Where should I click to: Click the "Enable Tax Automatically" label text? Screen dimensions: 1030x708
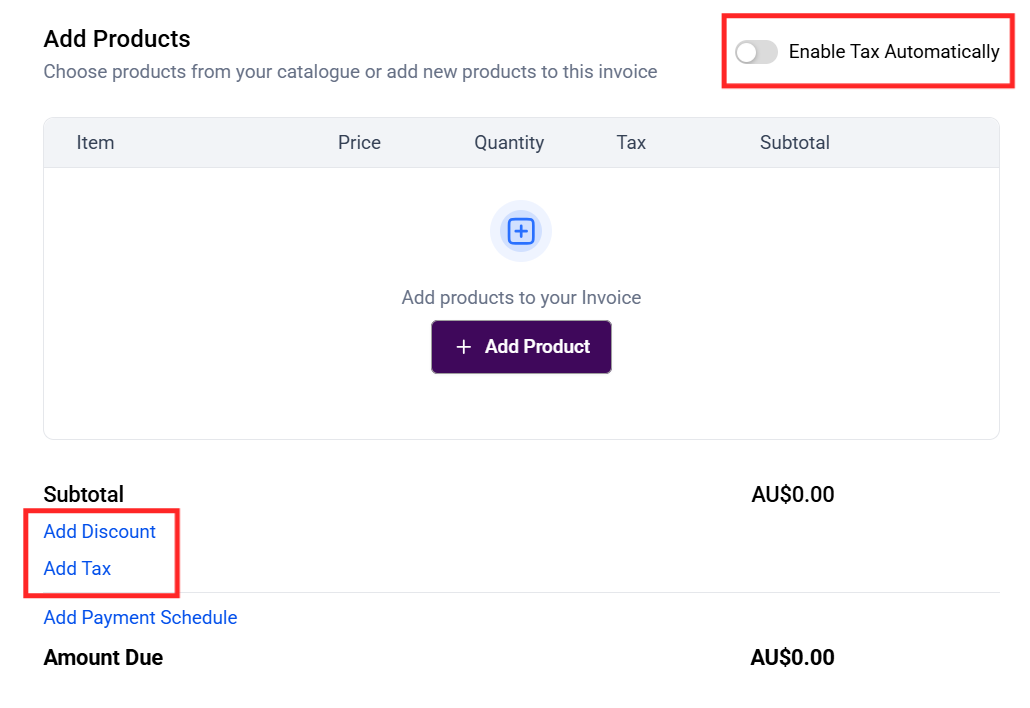coord(894,52)
